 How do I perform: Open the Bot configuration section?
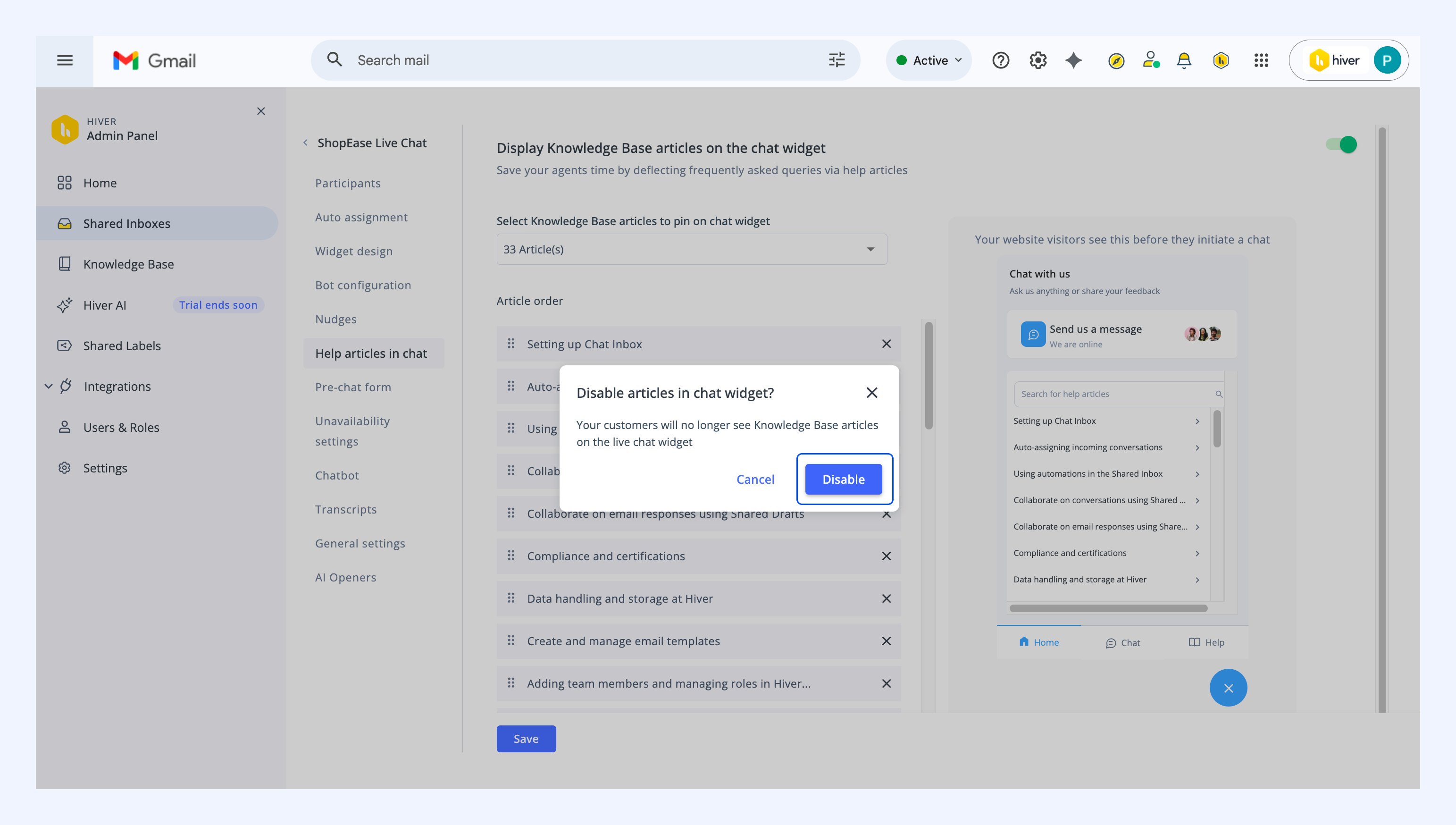click(x=363, y=285)
